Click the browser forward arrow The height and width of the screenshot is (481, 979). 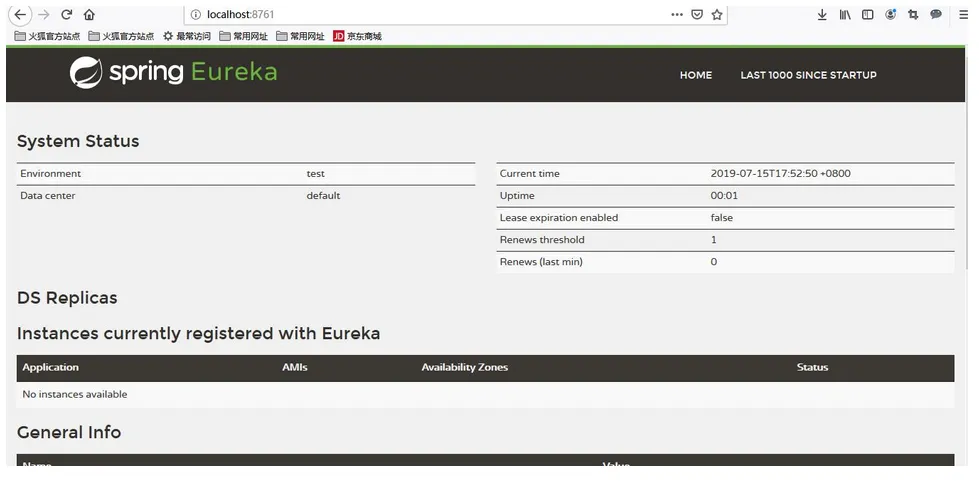pyautogui.click(x=44, y=14)
